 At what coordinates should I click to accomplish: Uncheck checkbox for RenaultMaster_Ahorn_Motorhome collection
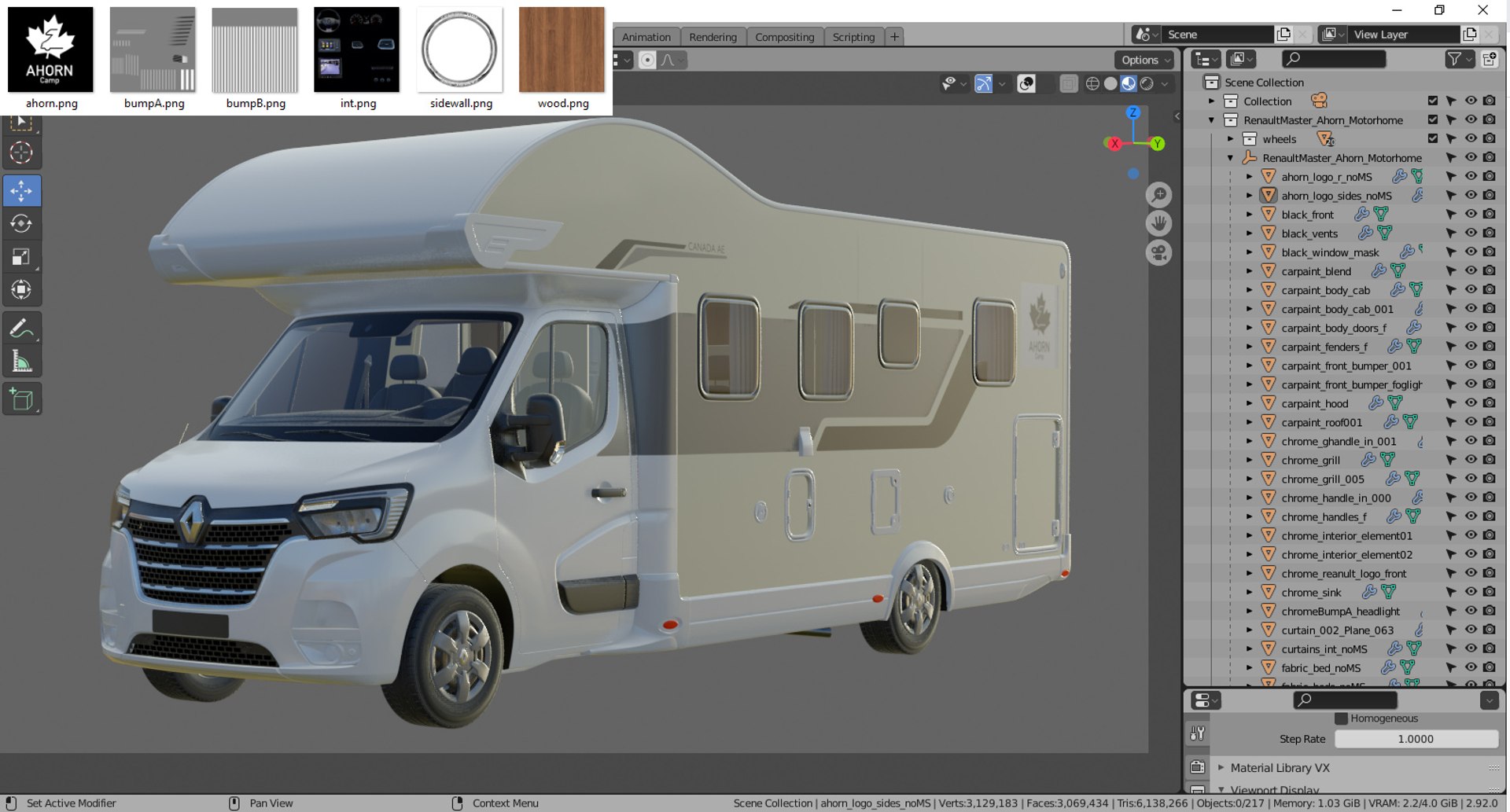pos(1432,119)
